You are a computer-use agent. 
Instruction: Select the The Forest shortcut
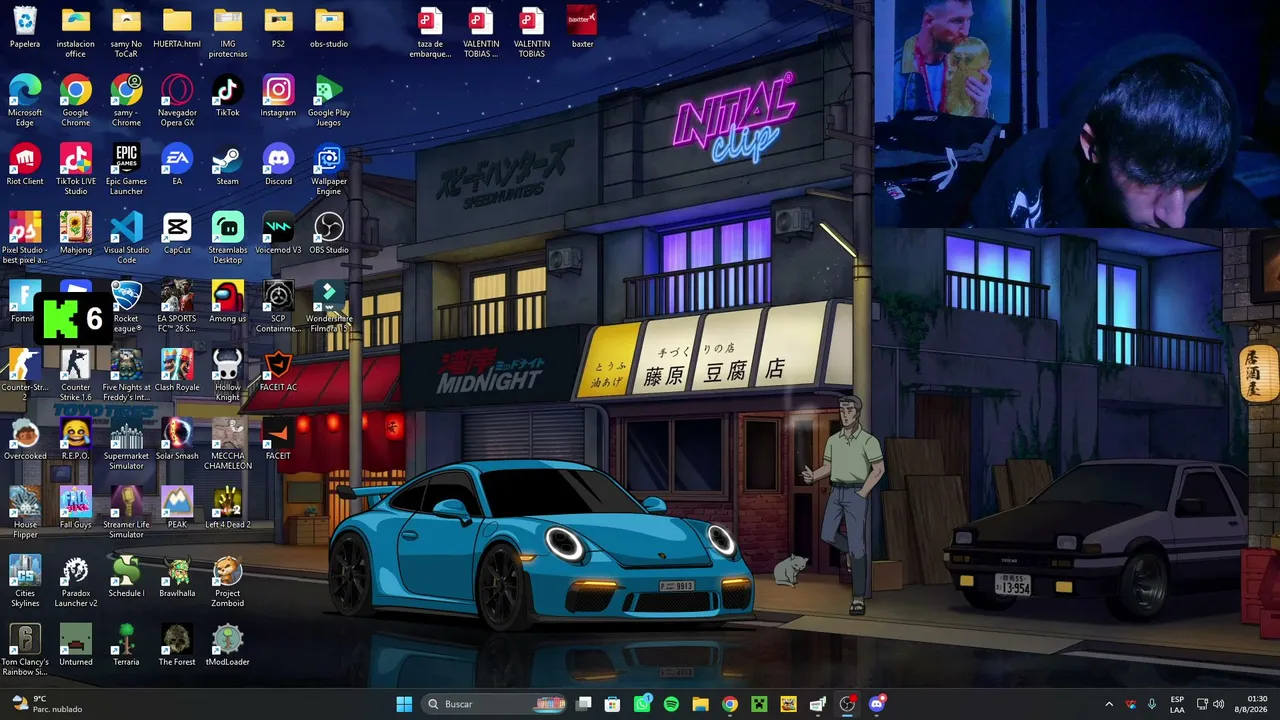pyautogui.click(x=177, y=645)
